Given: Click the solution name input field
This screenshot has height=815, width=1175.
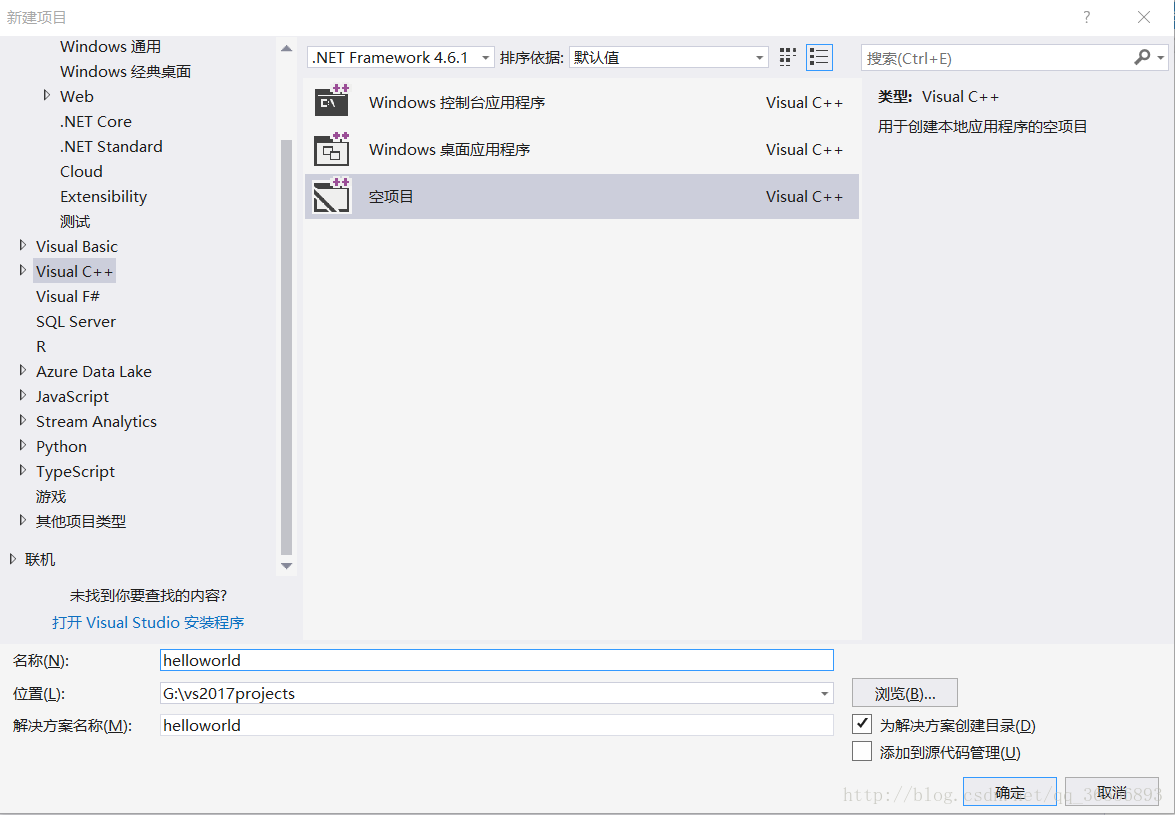Looking at the screenshot, I should 496,725.
